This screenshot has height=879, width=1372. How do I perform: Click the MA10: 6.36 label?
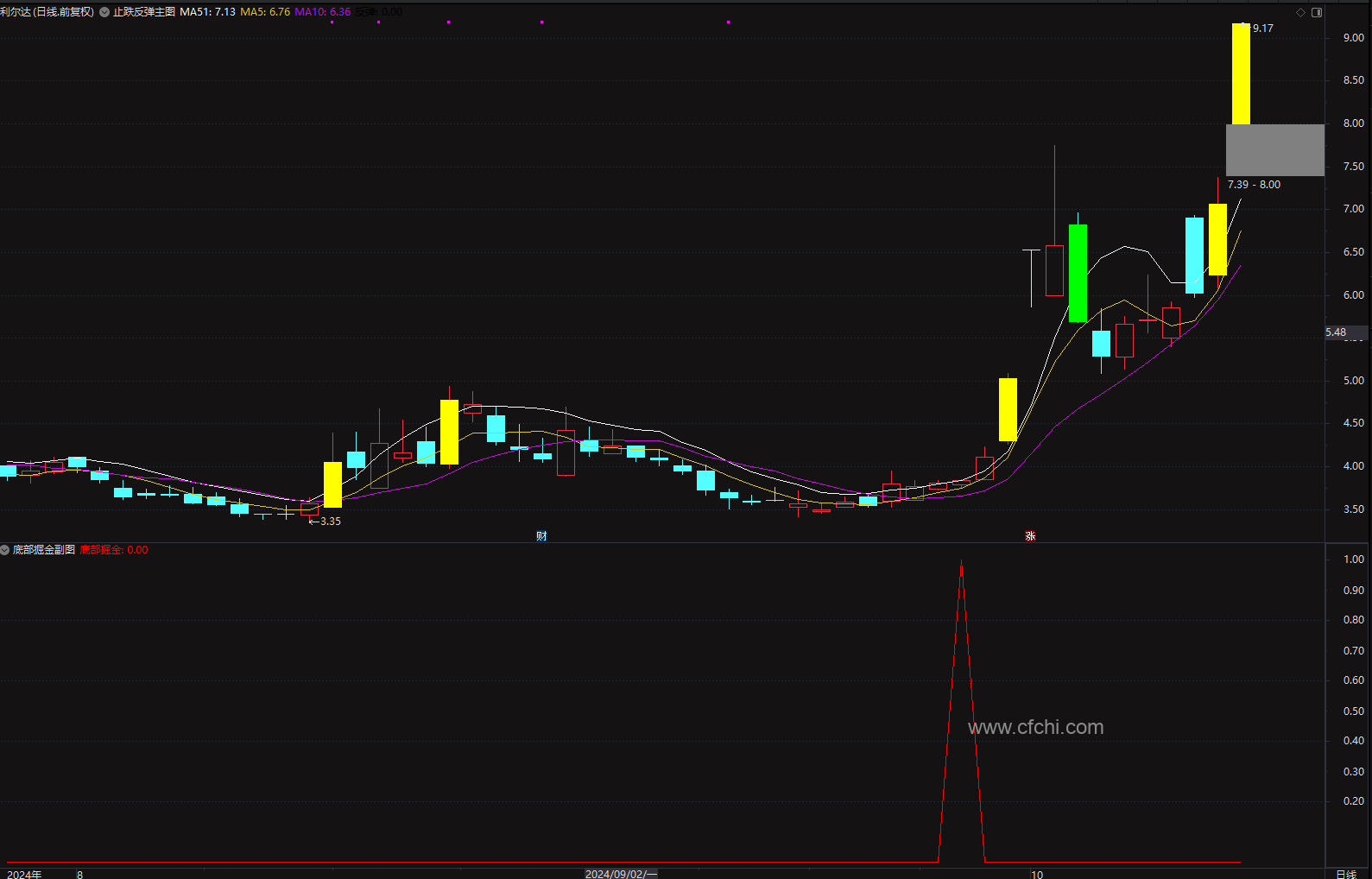point(323,12)
